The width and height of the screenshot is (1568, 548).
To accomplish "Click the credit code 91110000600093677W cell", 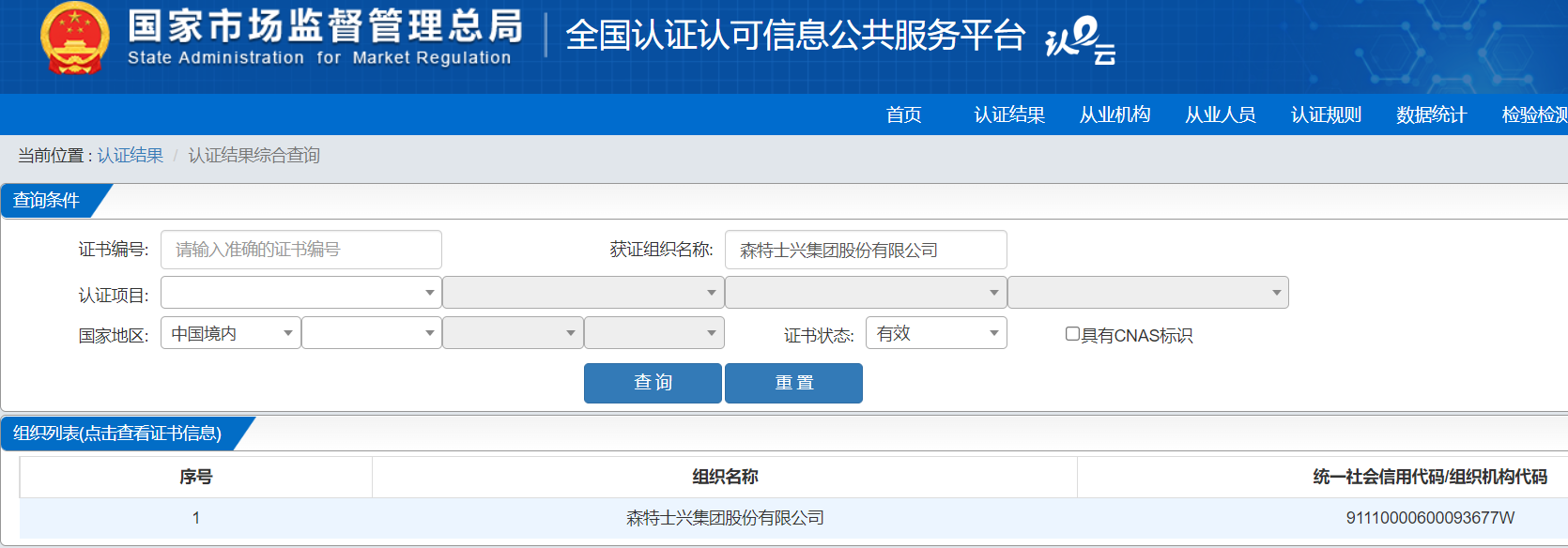I will (1430, 518).
